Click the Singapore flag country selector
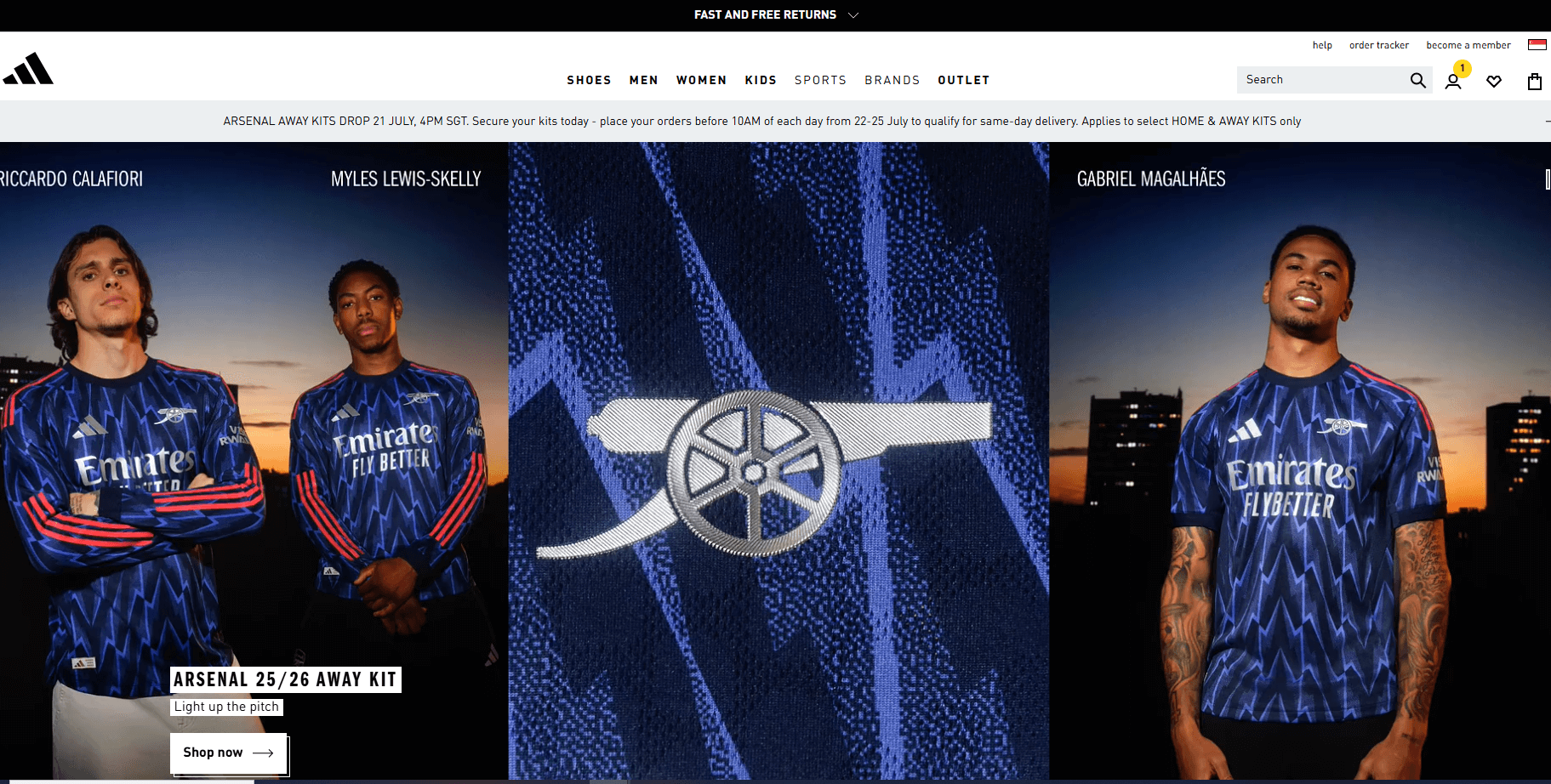1551x784 pixels. 1537,45
